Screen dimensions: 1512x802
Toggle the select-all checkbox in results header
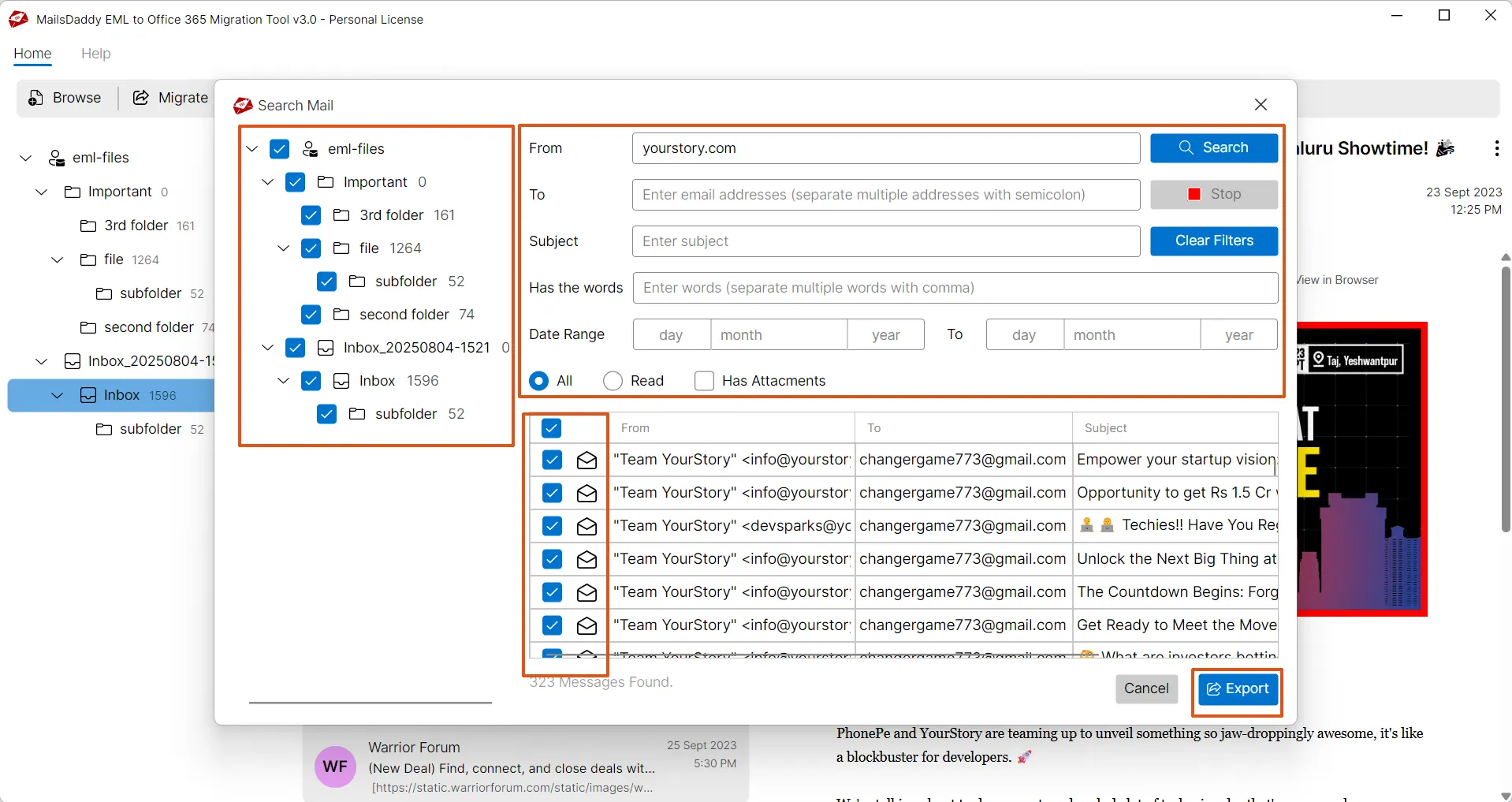pos(552,427)
